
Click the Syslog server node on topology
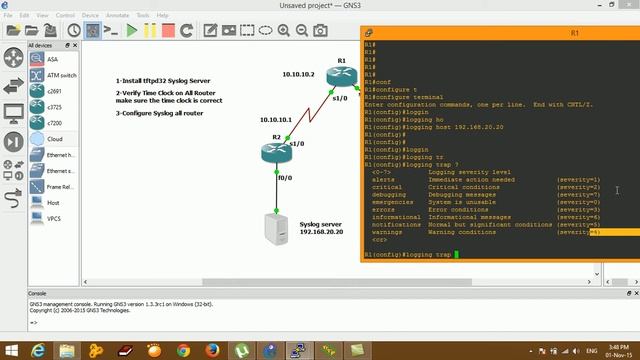[x=276, y=229]
